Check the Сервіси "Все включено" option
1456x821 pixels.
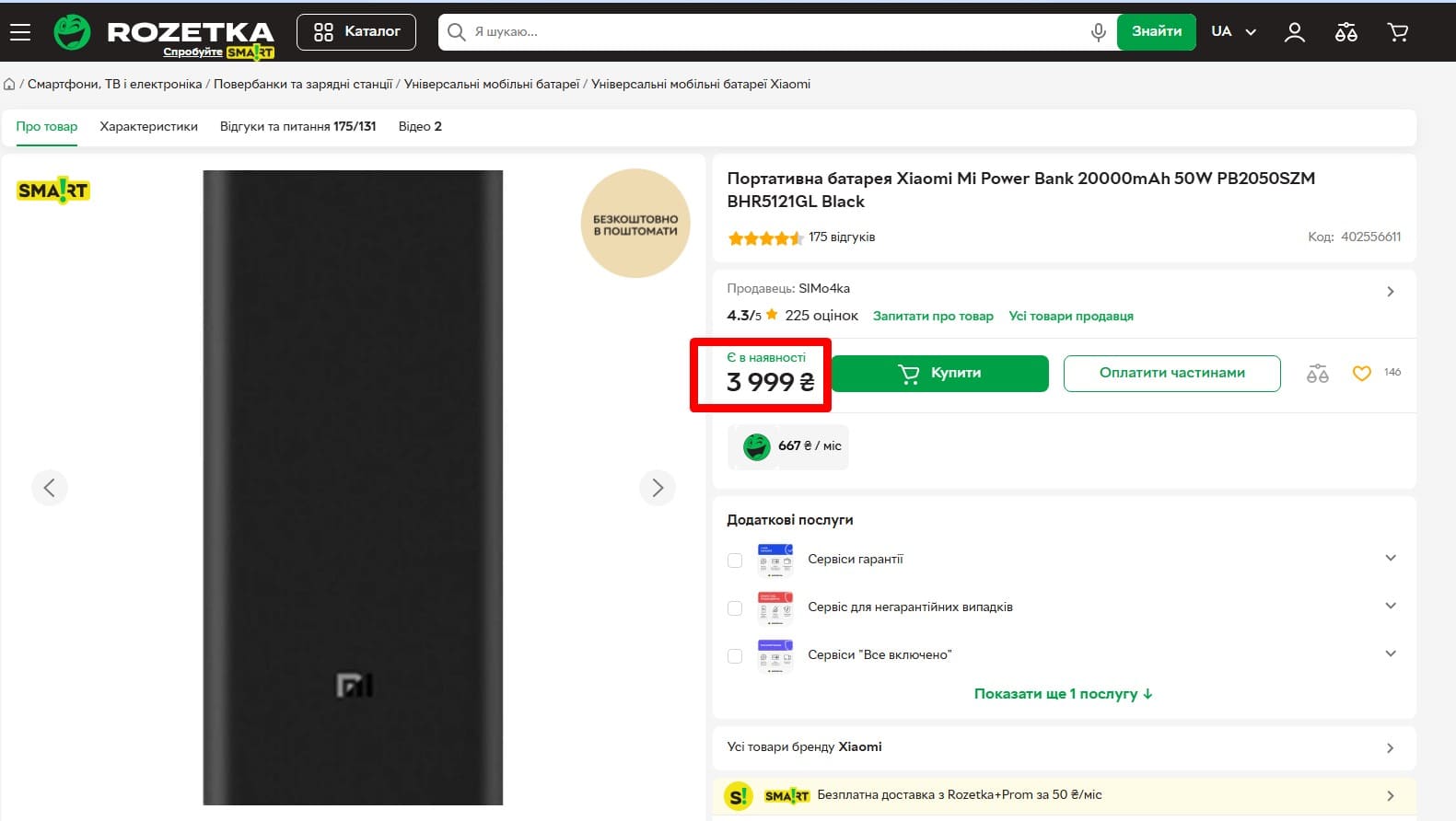pyautogui.click(x=735, y=656)
